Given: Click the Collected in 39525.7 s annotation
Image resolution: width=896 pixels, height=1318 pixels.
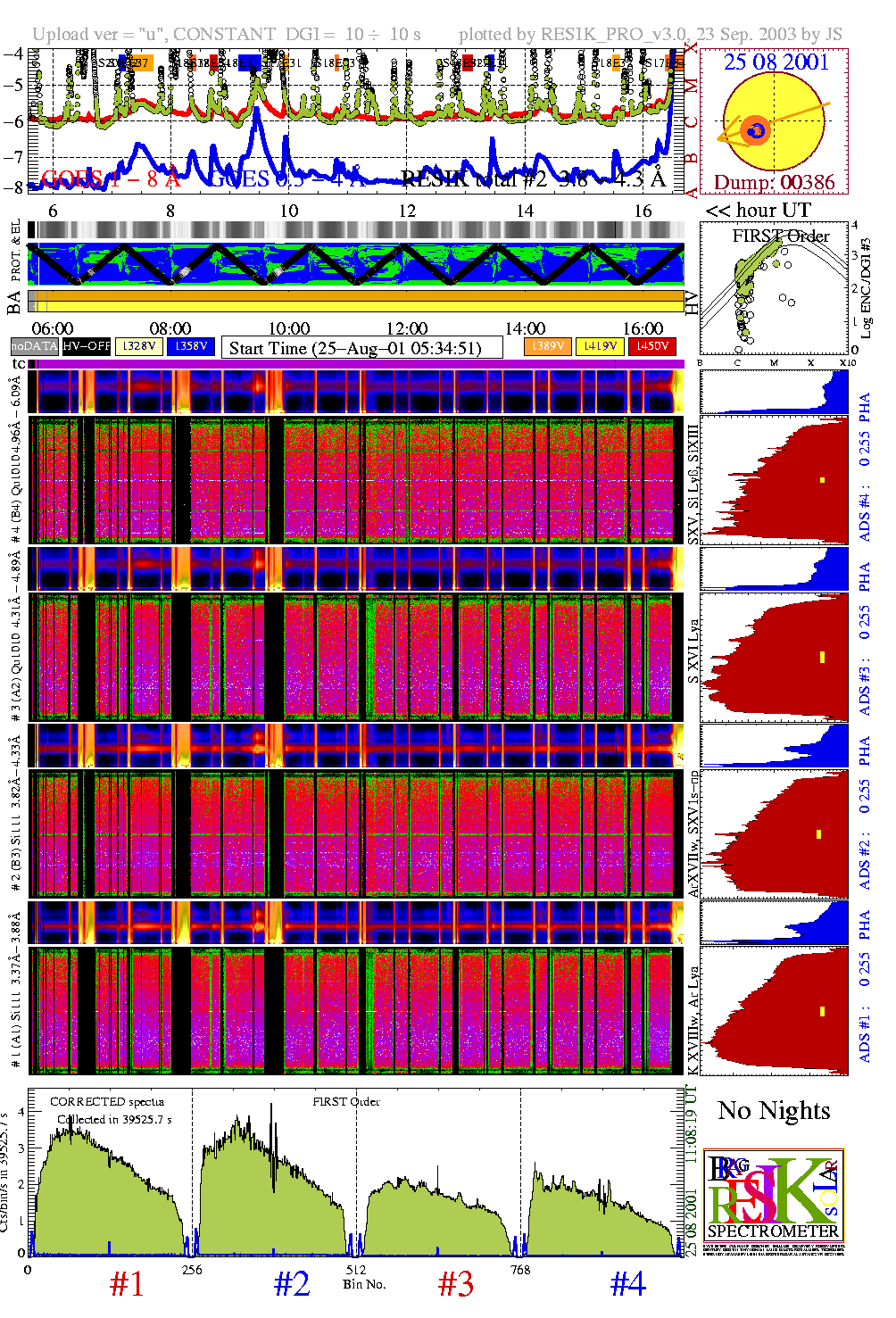Looking at the screenshot, I should coord(114,1119).
